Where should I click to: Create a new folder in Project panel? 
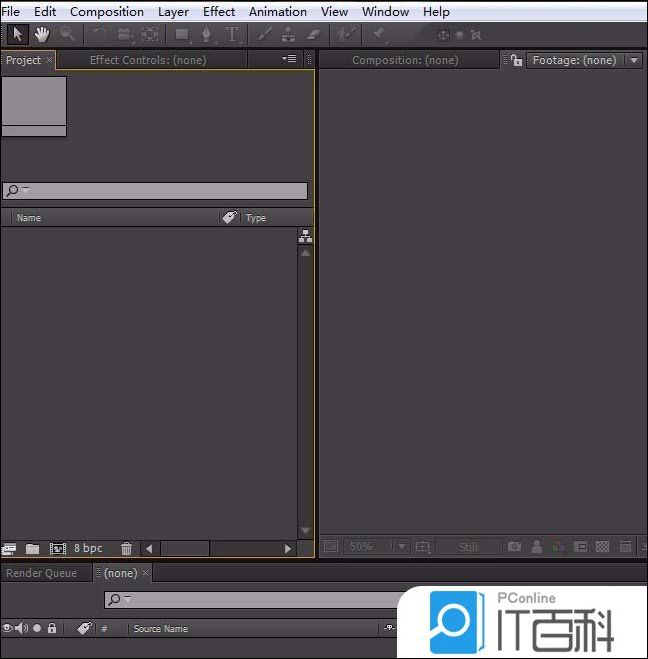point(32,548)
